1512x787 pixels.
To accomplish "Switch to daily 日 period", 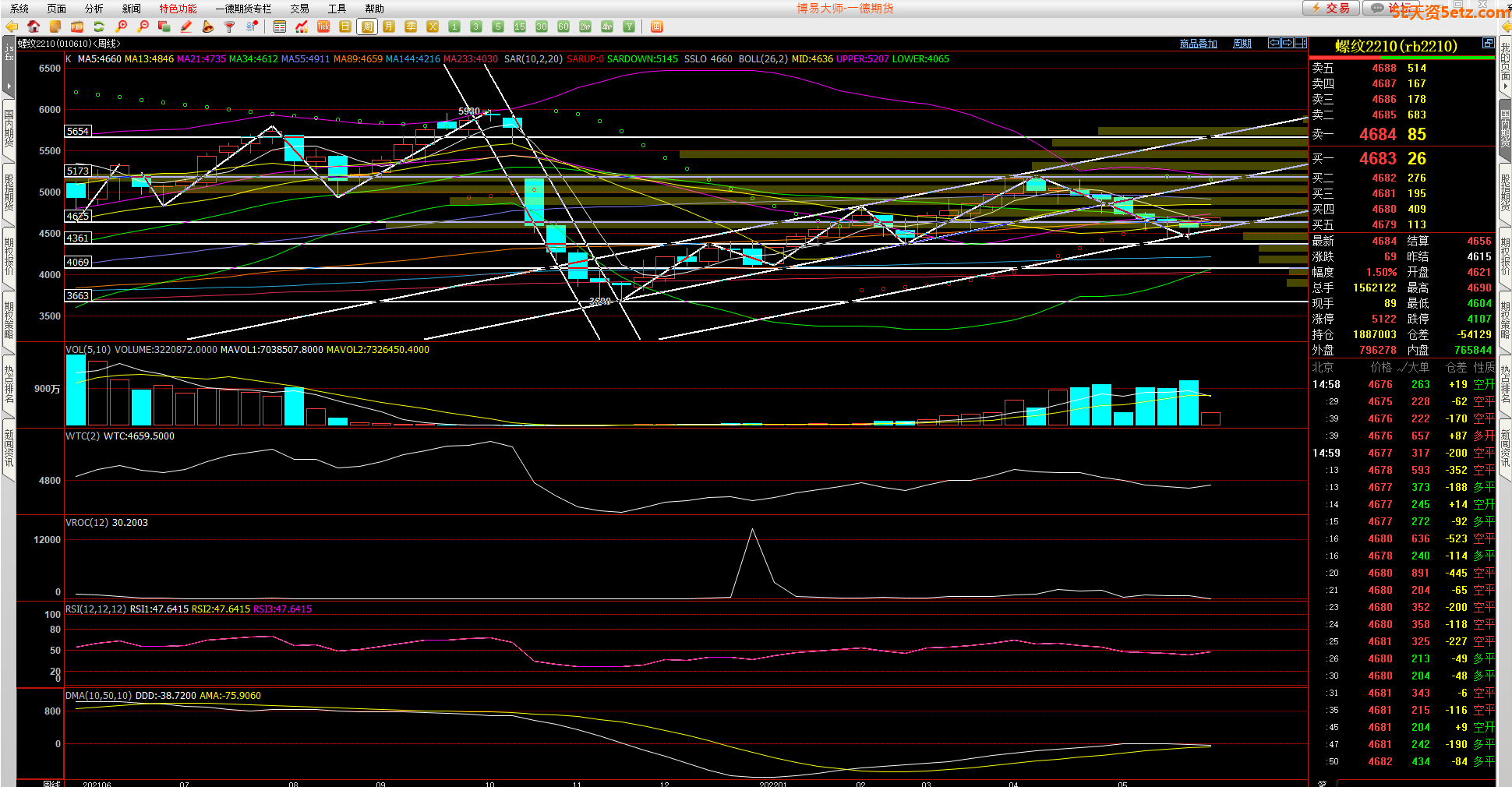I will click(345, 26).
